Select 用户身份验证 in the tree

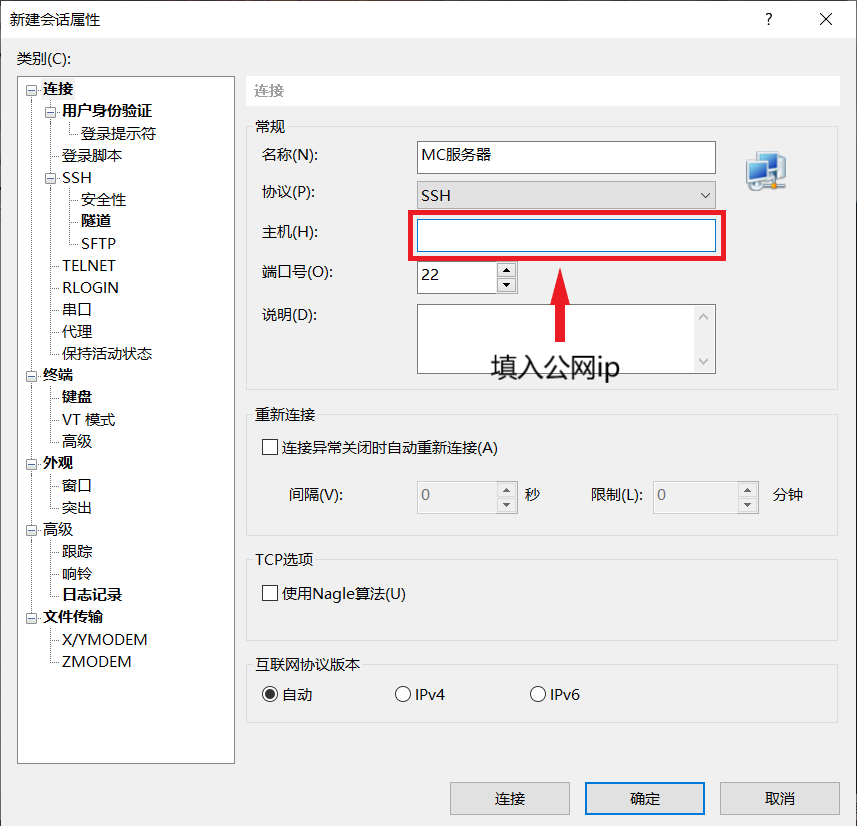pyautogui.click(x=107, y=111)
